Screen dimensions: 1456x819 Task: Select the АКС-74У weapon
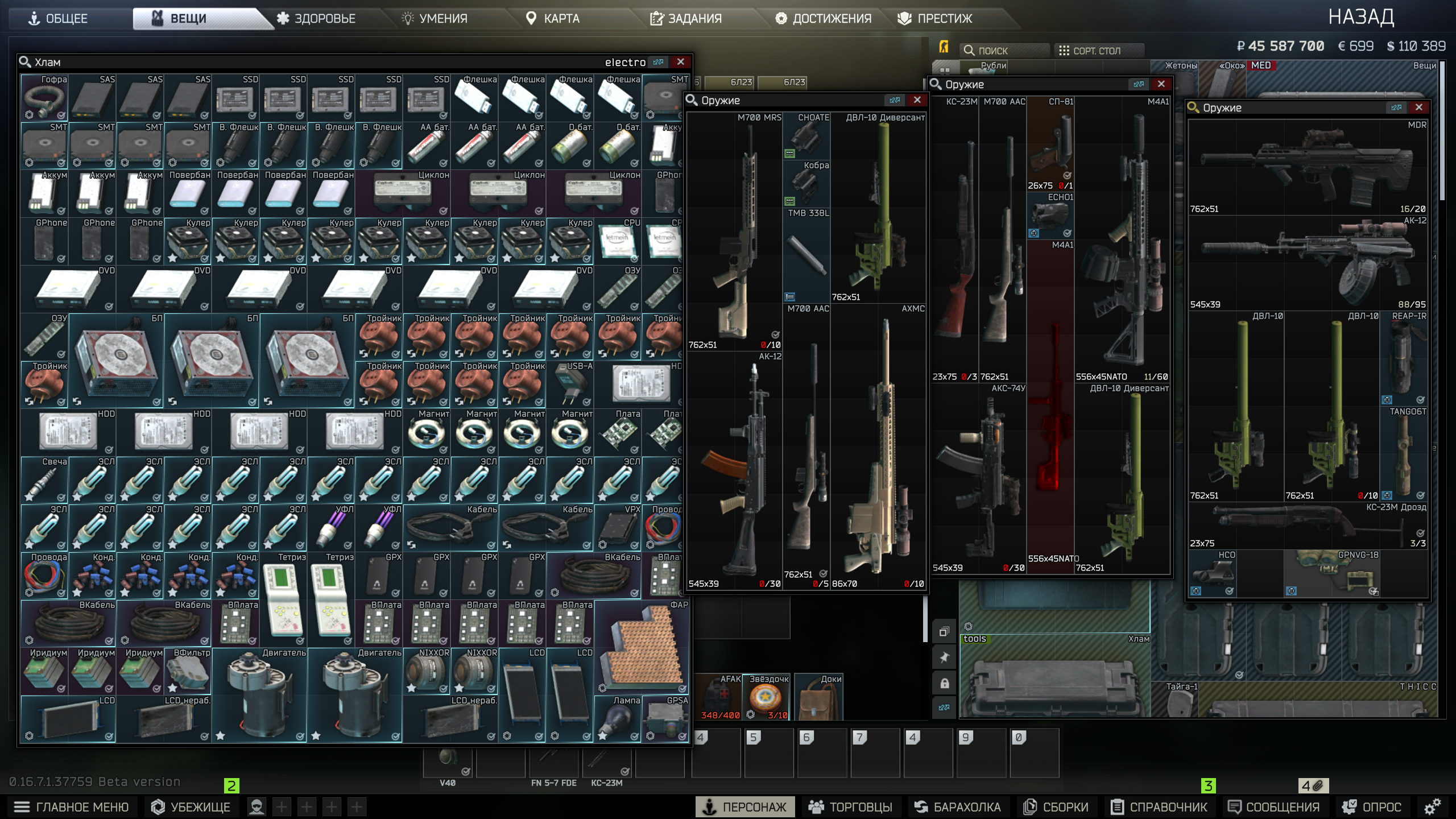979,478
